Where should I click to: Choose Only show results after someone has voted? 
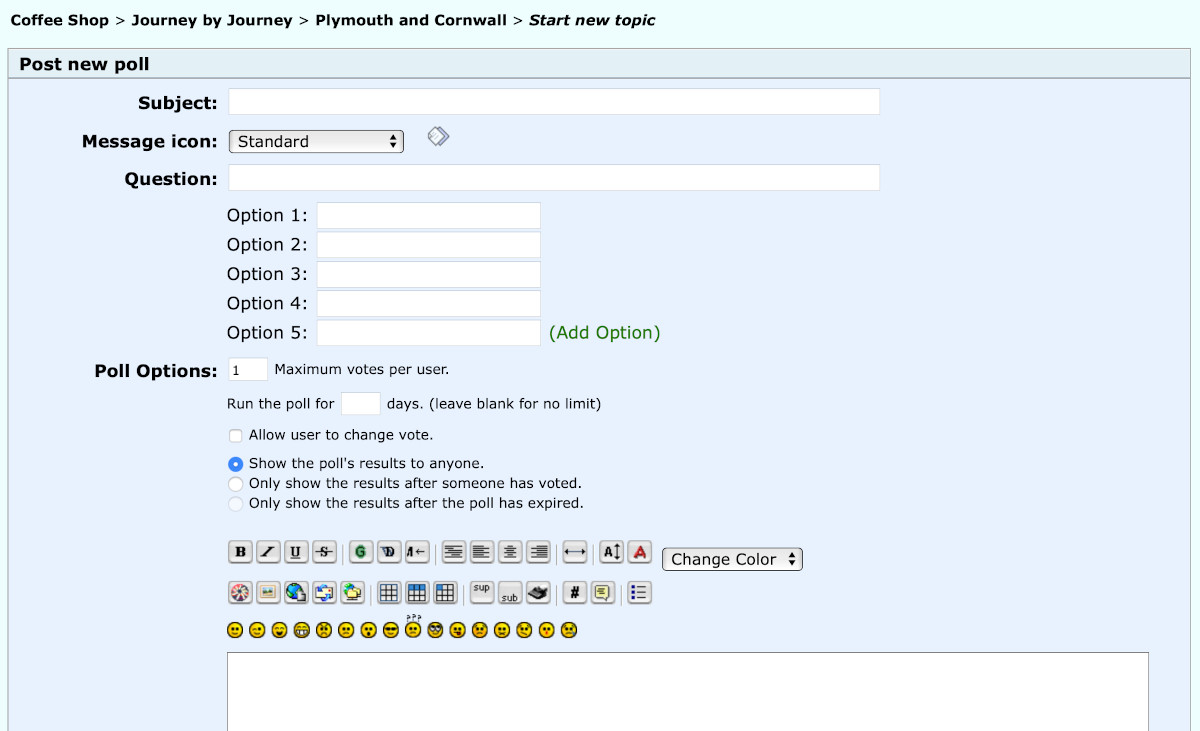tap(236, 484)
